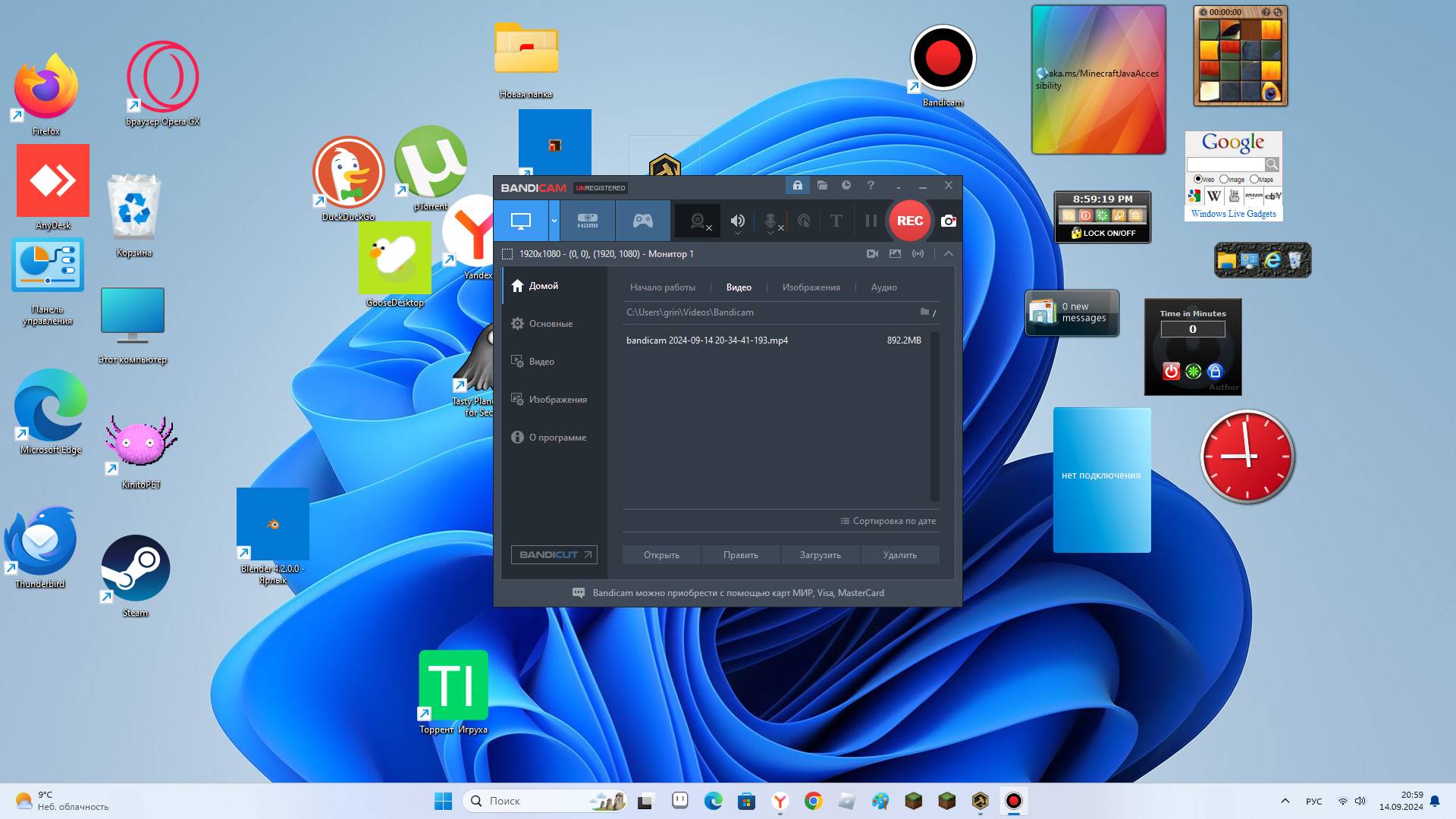Expand speaker settings chevron below volume icon
The height and width of the screenshot is (819, 1456).
coord(737,233)
